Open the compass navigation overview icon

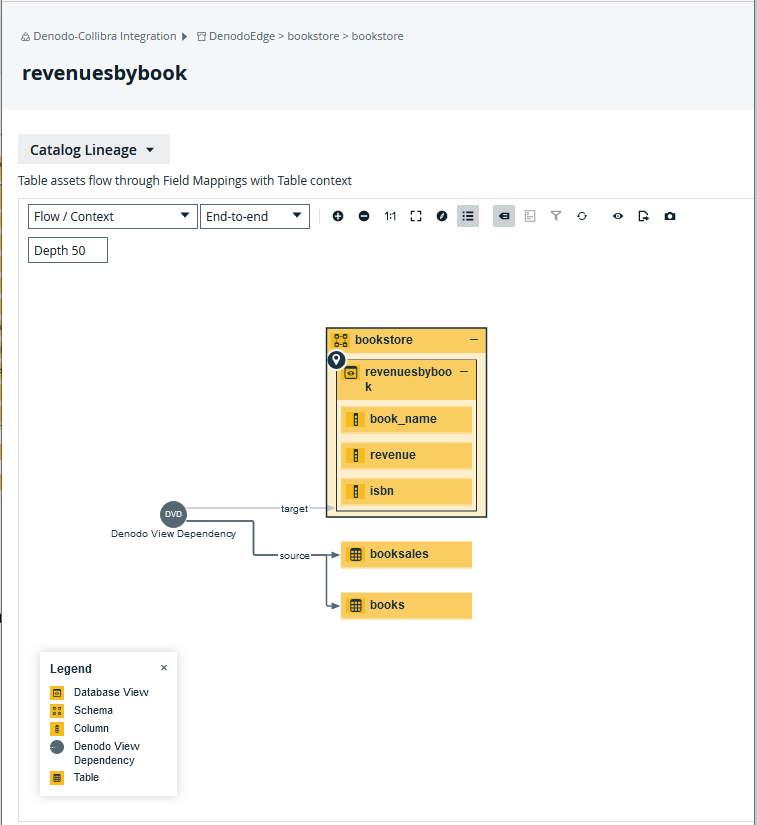(x=442, y=216)
